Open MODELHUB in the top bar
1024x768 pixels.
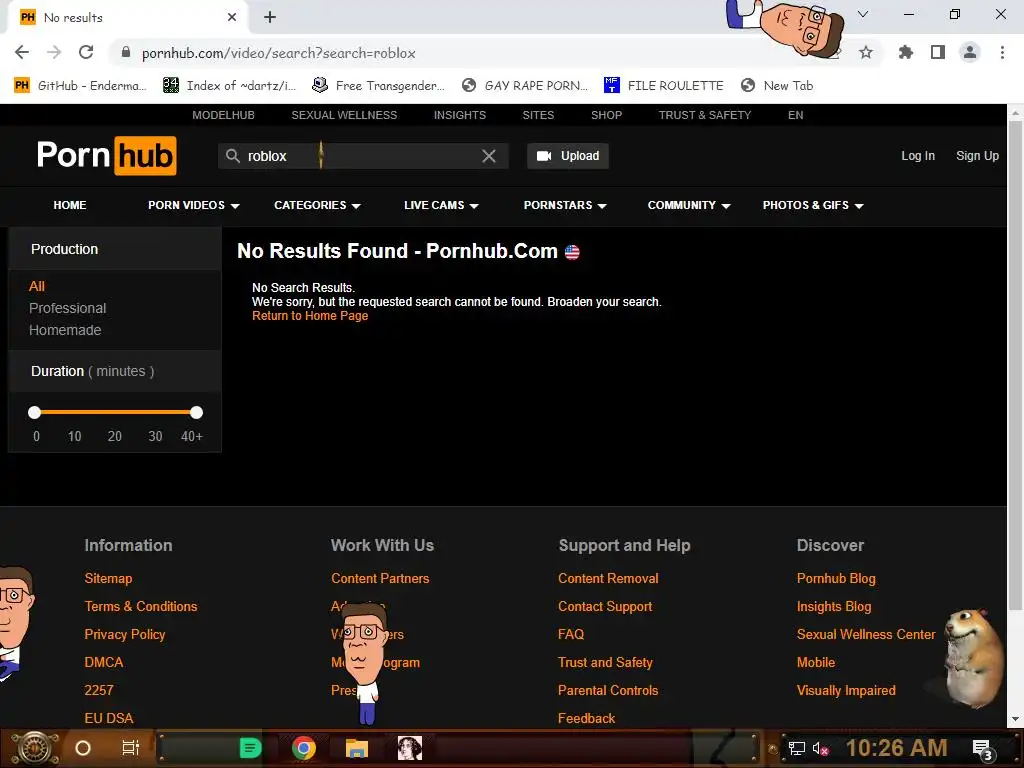(x=223, y=115)
